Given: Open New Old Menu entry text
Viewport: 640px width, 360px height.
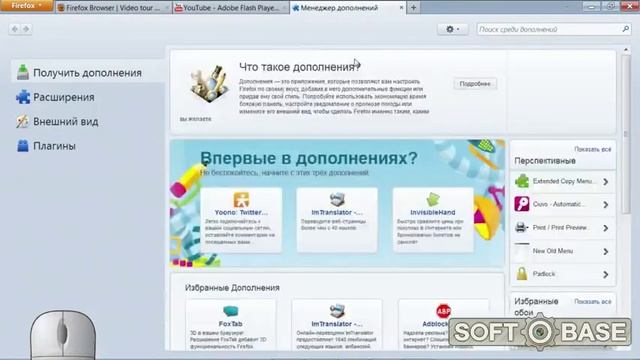Looking at the screenshot, I should coord(553,251).
